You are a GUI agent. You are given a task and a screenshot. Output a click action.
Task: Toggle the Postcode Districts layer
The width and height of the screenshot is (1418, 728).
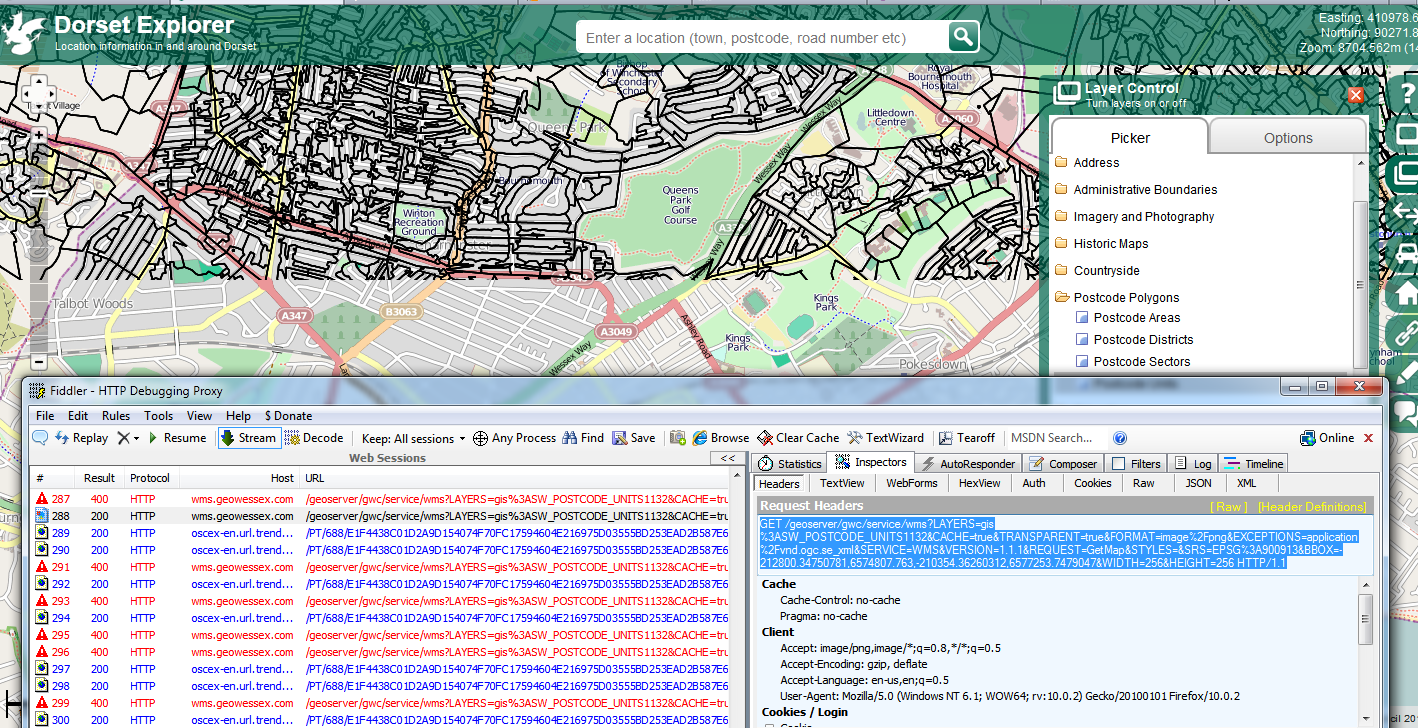tap(1133, 340)
